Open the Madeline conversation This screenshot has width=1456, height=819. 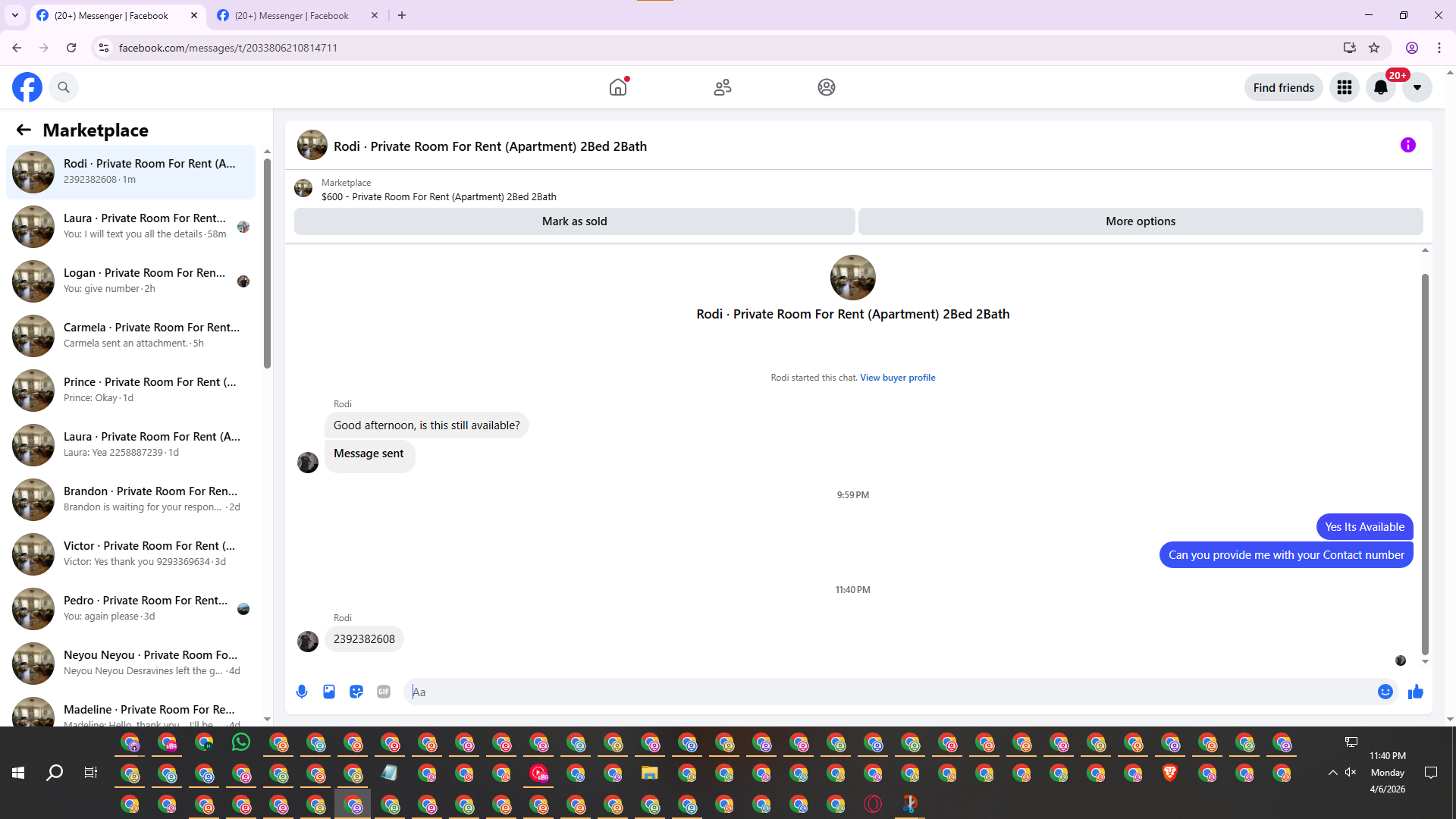pyautogui.click(x=130, y=711)
